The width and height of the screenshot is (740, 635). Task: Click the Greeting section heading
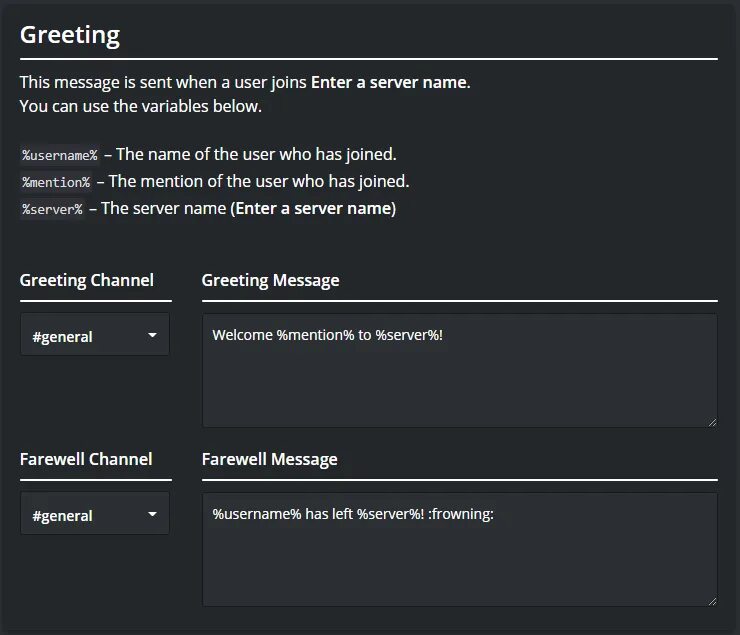70,35
